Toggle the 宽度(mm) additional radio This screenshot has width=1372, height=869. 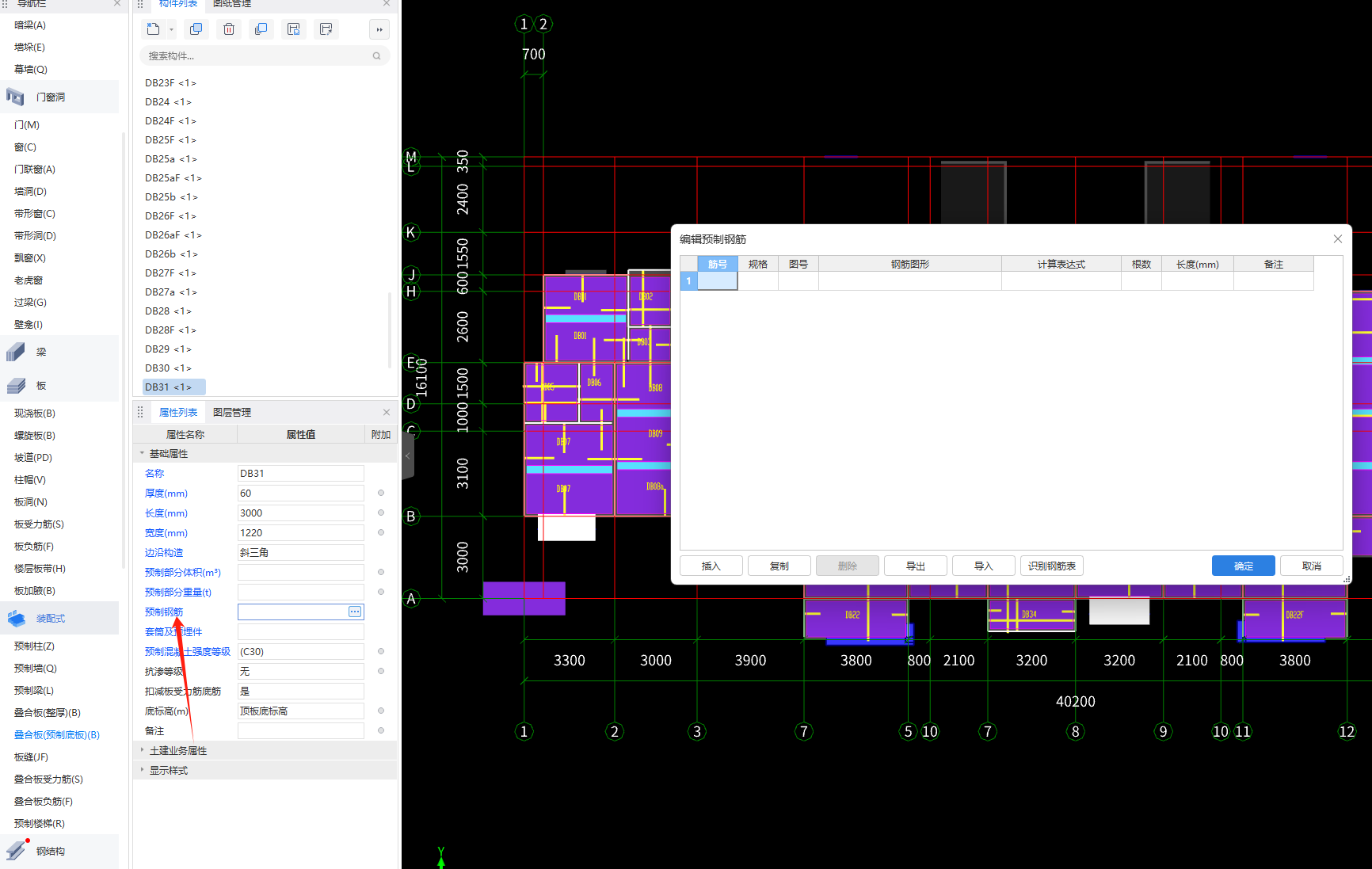pyautogui.click(x=381, y=532)
